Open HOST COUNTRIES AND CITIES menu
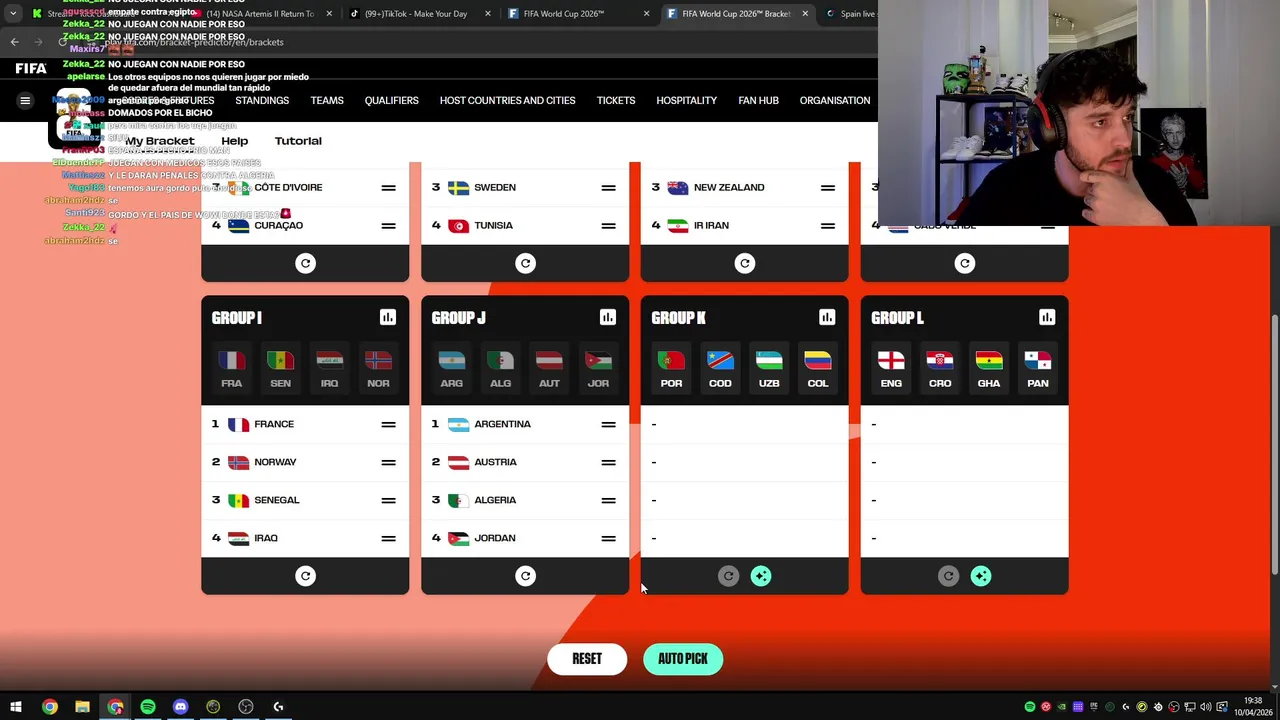This screenshot has width=1280, height=720. click(507, 100)
